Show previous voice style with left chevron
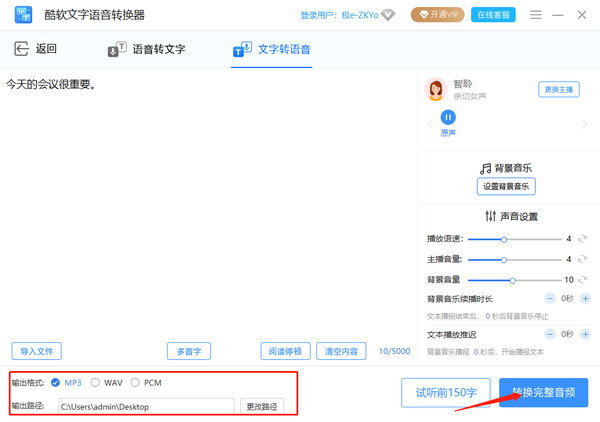Image resolution: width=600 pixels, height=422 pixels. pyautogui.click(x=430, y=124)
